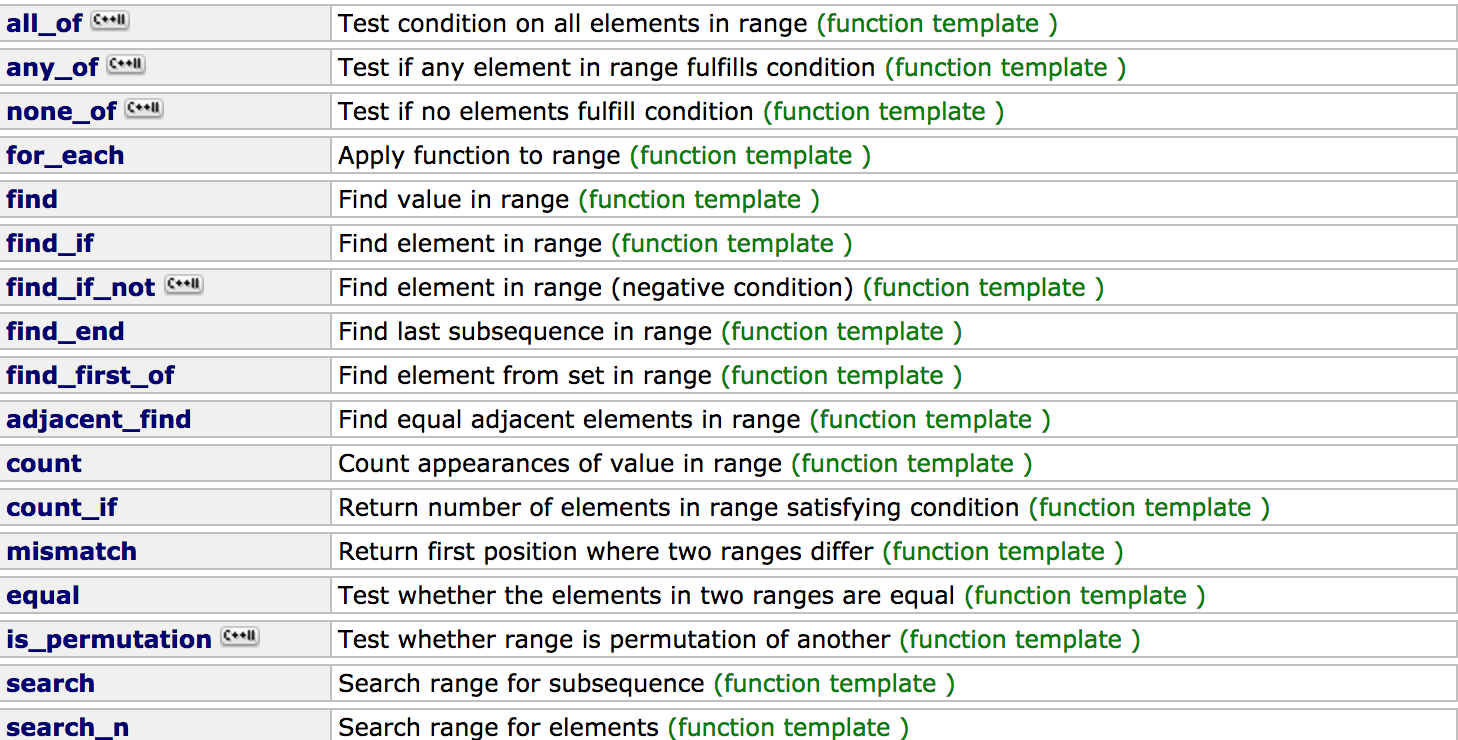This screenshot has height=740, width=1458.
Task: Go to the for_each reference link
Action: pos(65,156)
